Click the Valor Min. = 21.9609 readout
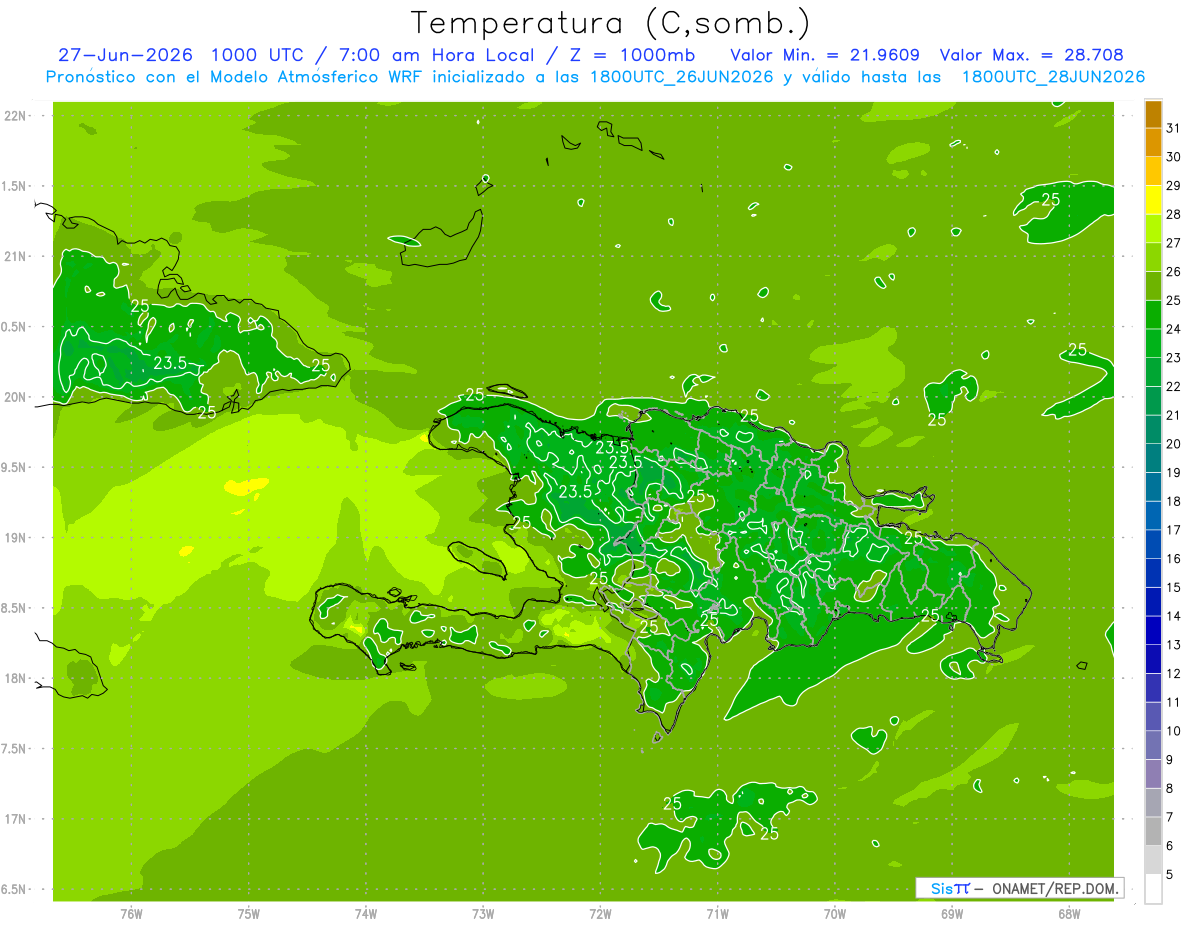This screenshot has height=927, width=1200. pyautogui.click(x=825, y=55)
